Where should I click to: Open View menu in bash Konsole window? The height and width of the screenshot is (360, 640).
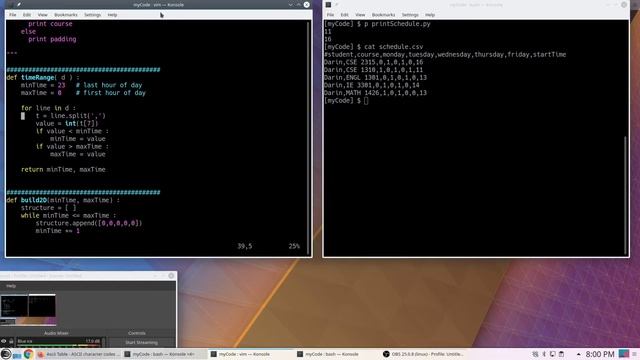click(360, 15)
